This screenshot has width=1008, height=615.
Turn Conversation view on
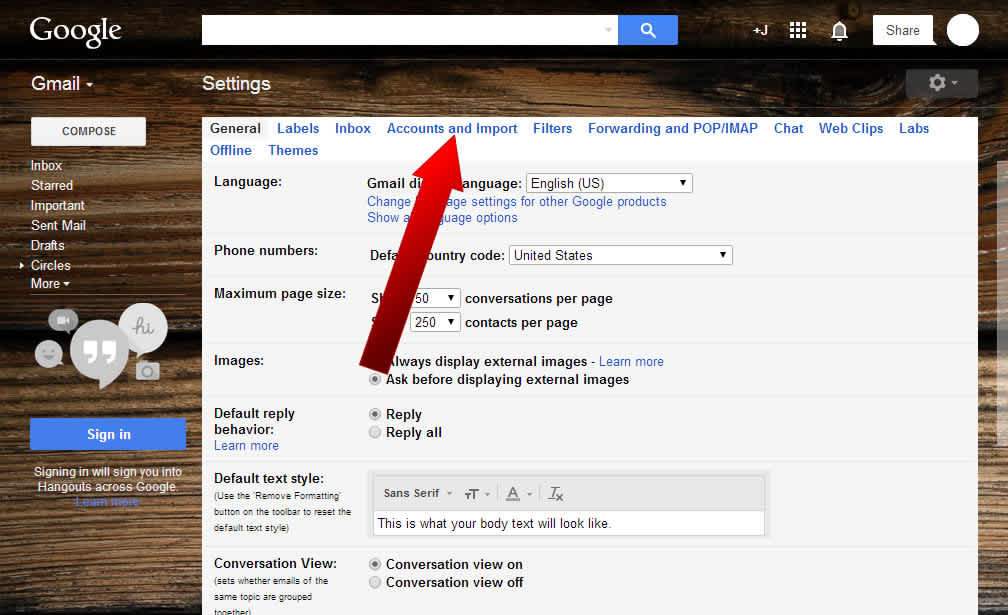(x=375, y=564)
